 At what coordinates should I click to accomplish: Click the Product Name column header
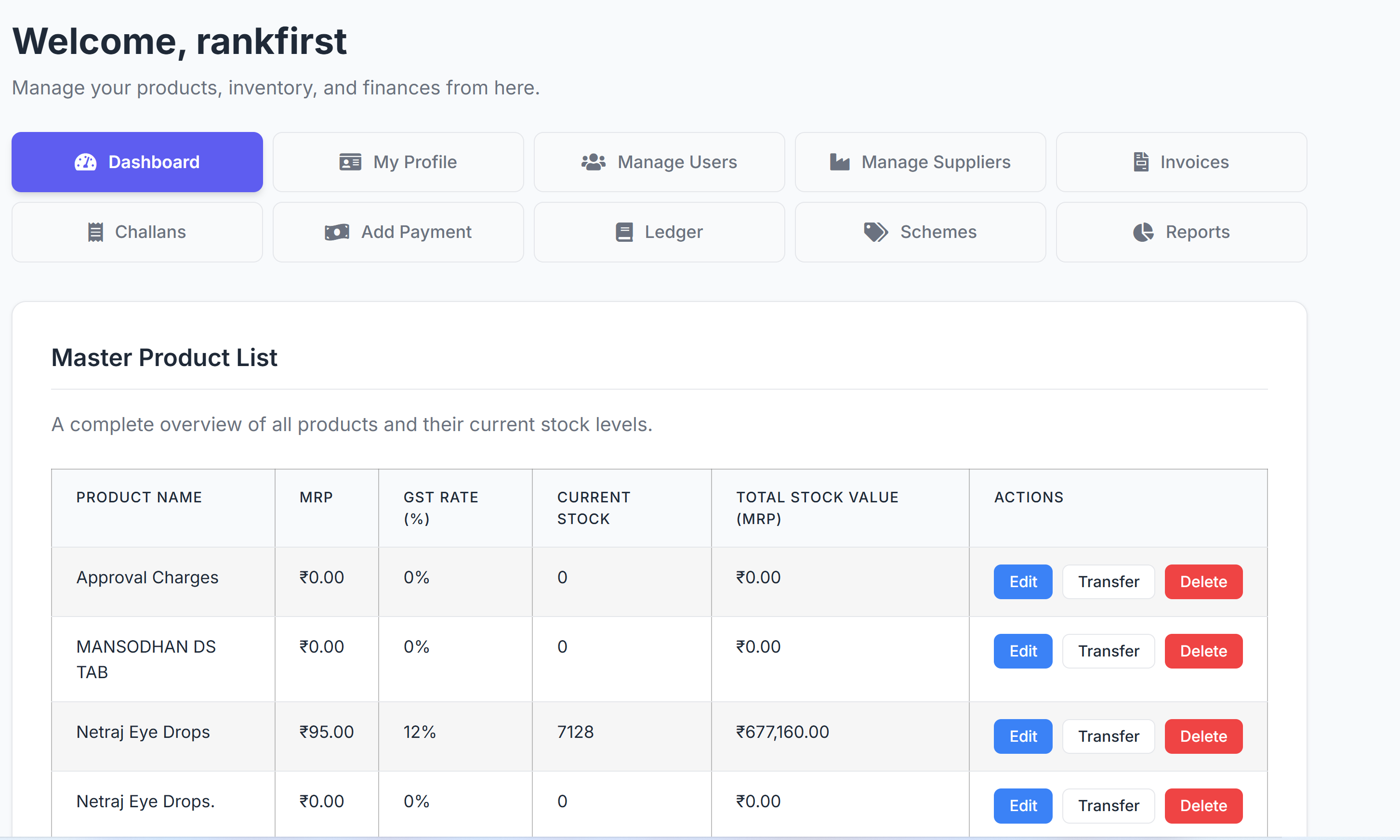pyautogui.click(x=139, y=497)
